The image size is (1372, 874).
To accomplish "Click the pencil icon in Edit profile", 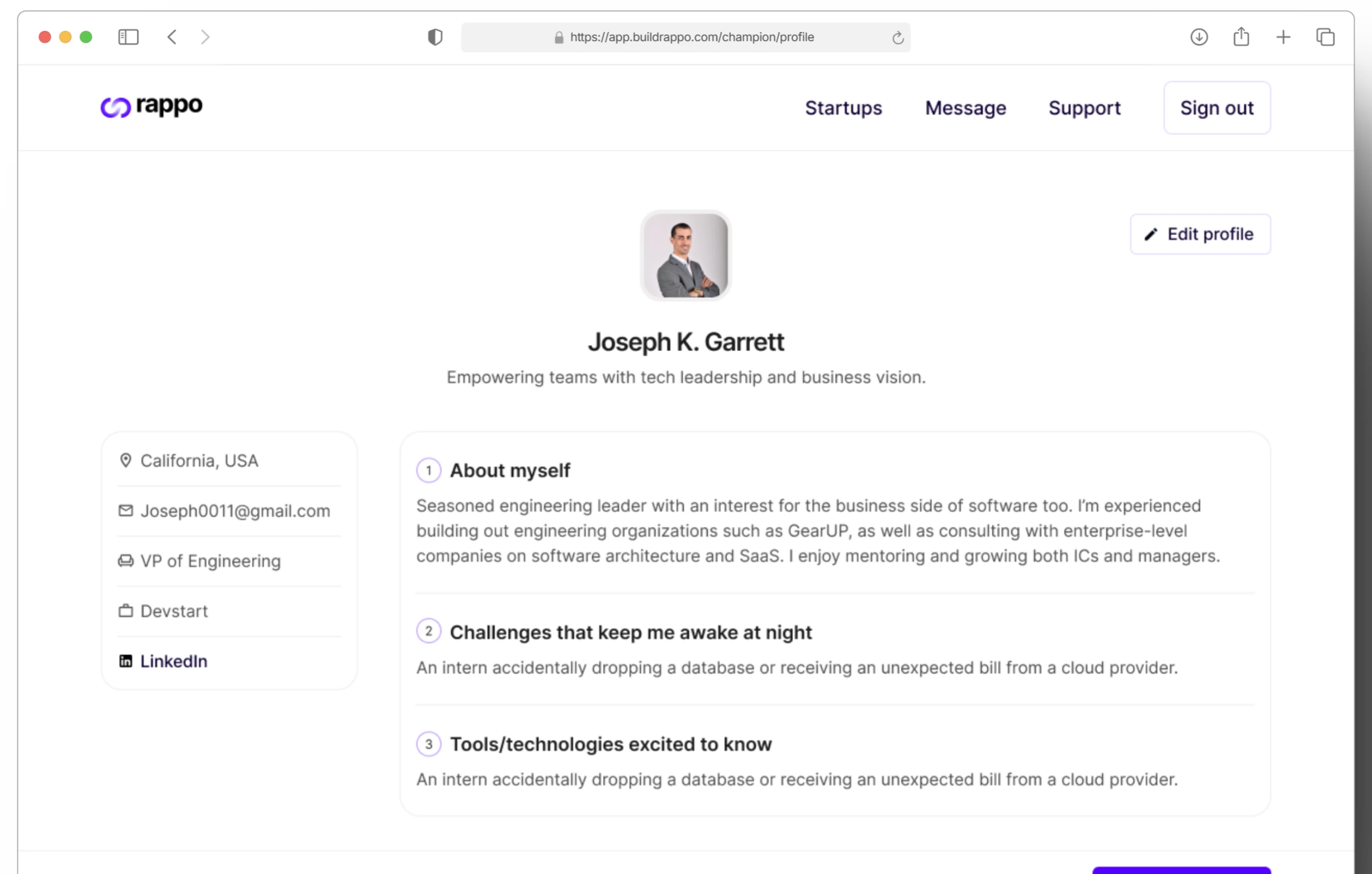I will click(1150, 234).
